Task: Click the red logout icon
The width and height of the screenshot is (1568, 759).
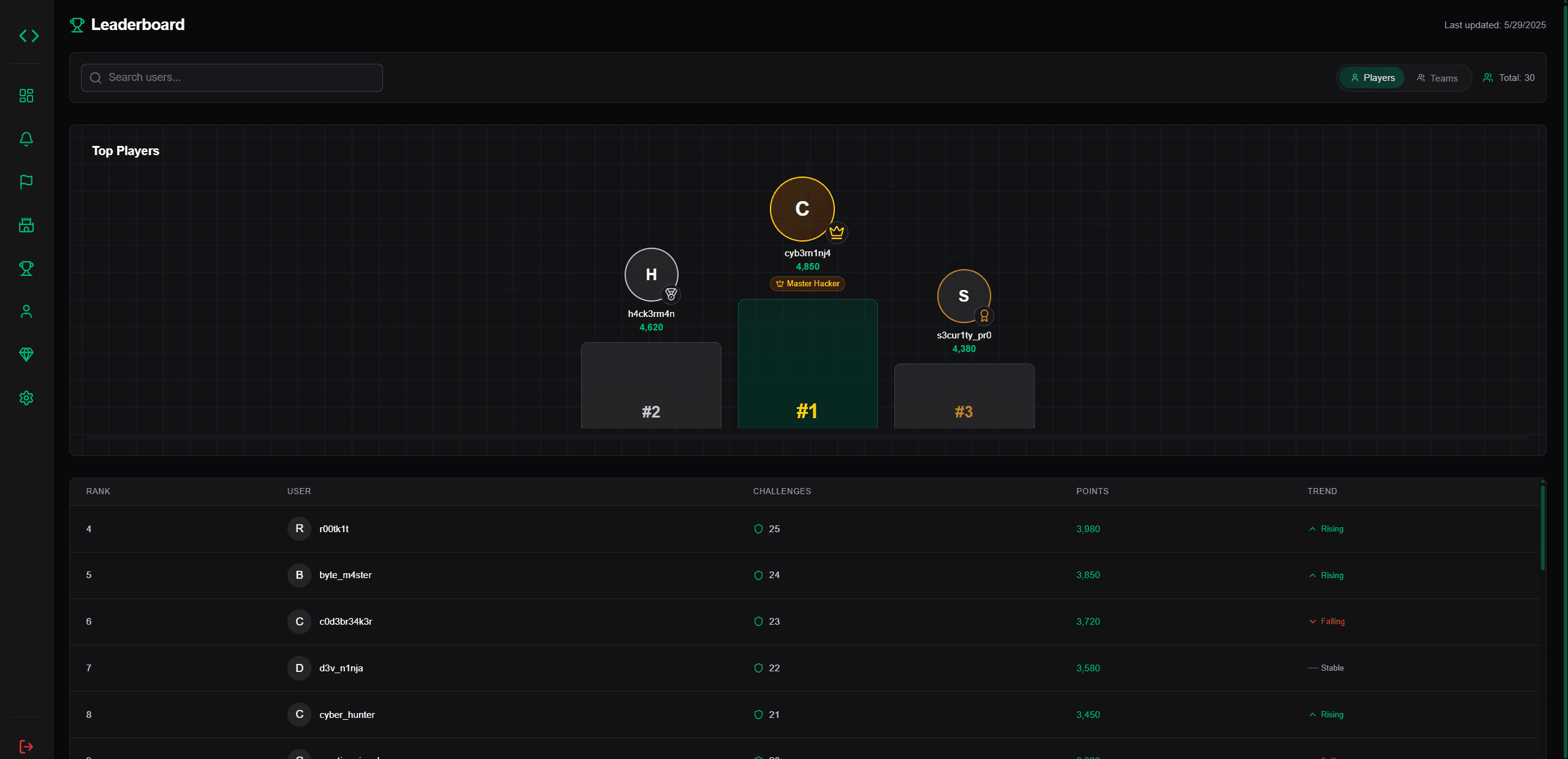Action: [26, 747]
